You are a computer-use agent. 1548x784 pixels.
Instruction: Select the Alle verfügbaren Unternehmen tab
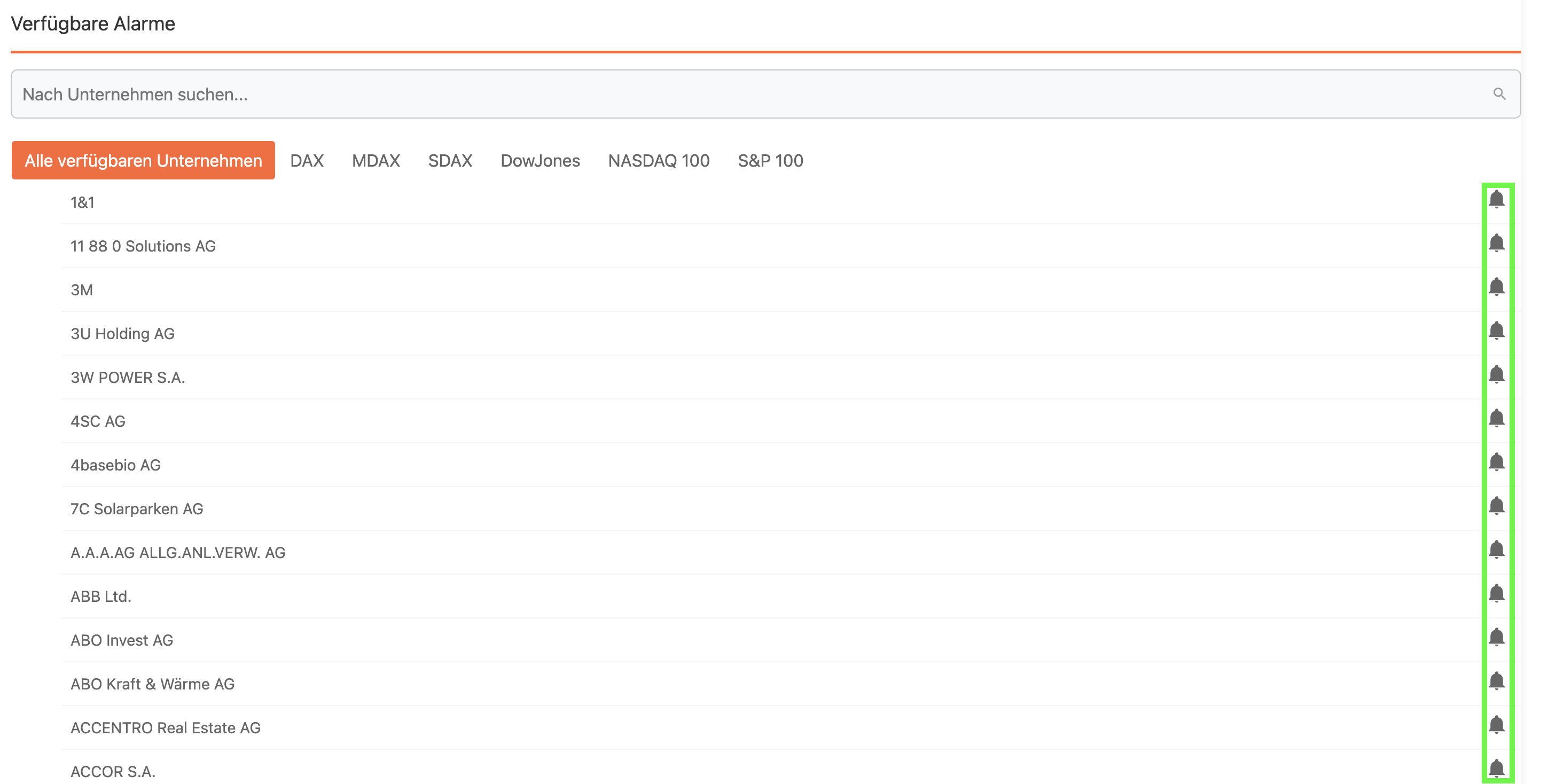(143, 160)
